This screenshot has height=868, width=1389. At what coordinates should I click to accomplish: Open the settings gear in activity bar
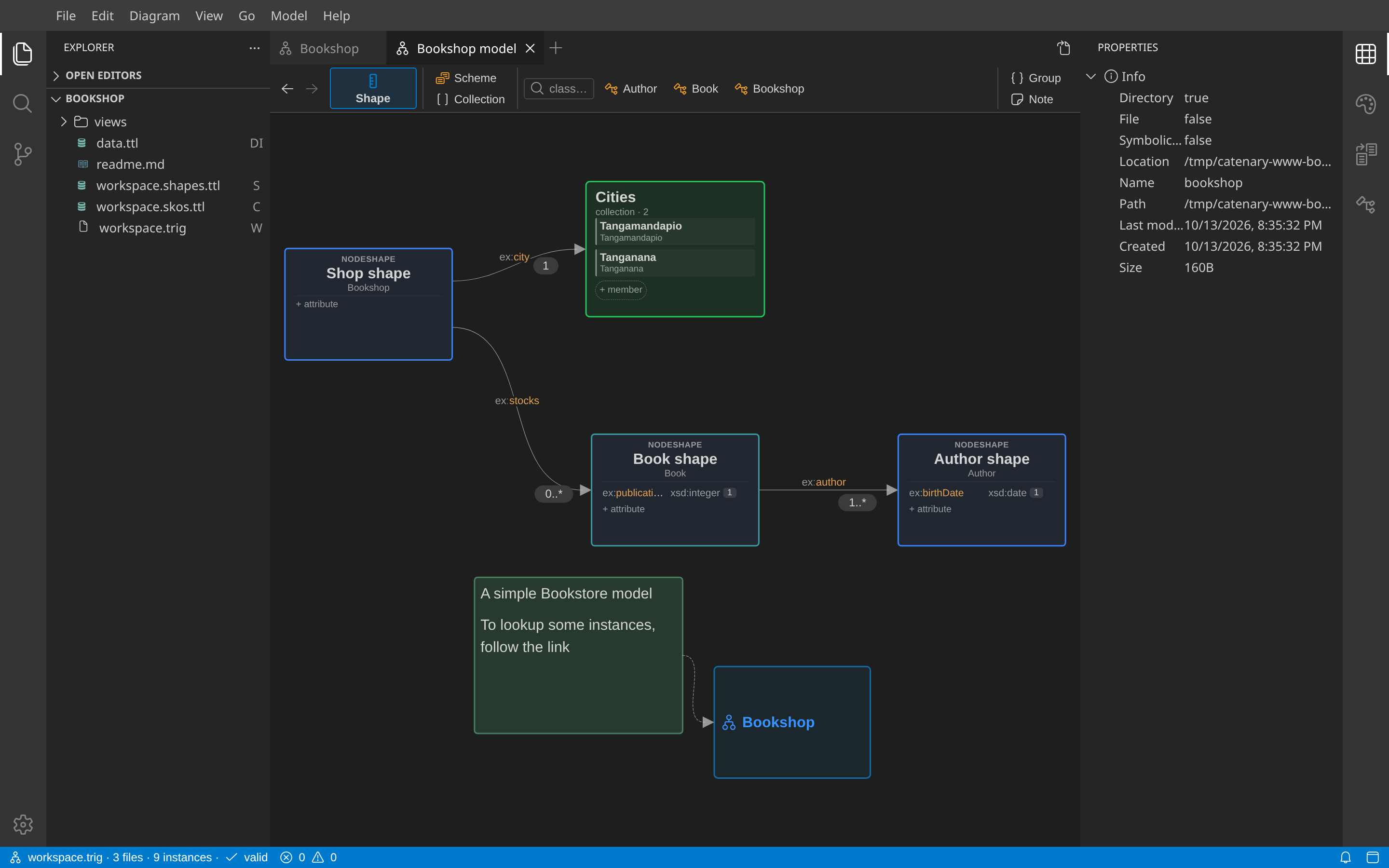(x=23, y=825)
